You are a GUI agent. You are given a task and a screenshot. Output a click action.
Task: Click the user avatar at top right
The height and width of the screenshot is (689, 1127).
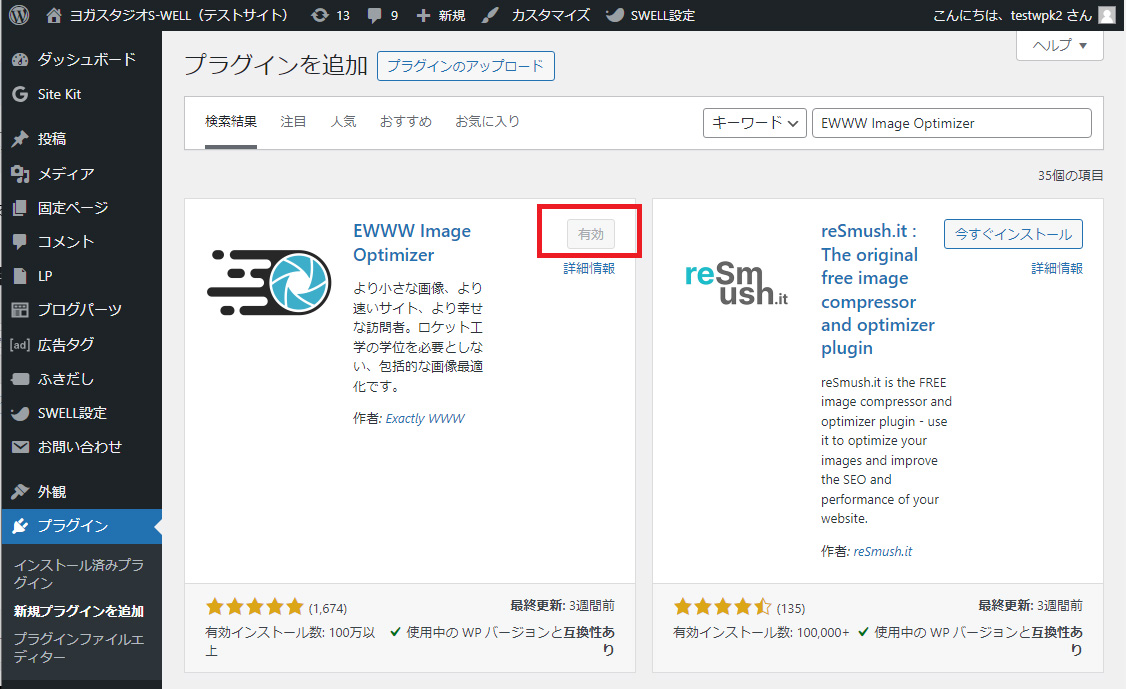click(x=1108, y=15)
